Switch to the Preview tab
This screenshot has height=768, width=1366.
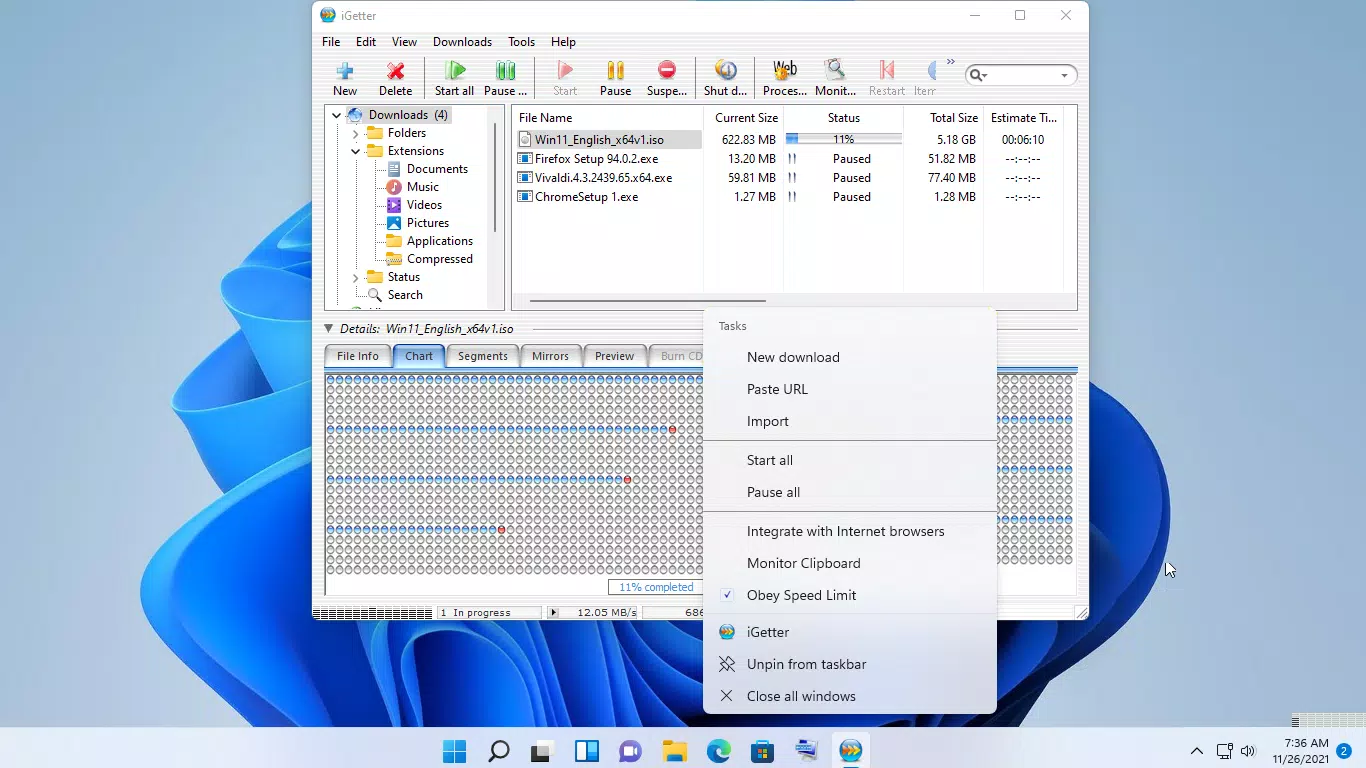click(614, 356)
